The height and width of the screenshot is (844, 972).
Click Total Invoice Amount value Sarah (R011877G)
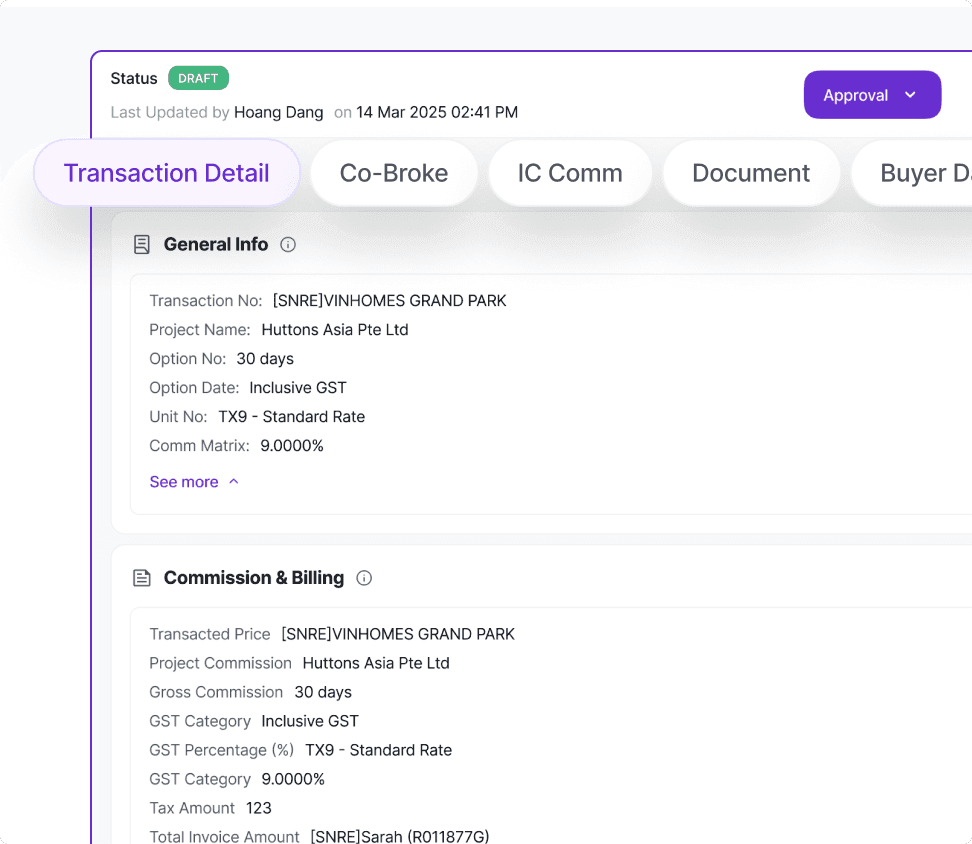coord(400,837)
